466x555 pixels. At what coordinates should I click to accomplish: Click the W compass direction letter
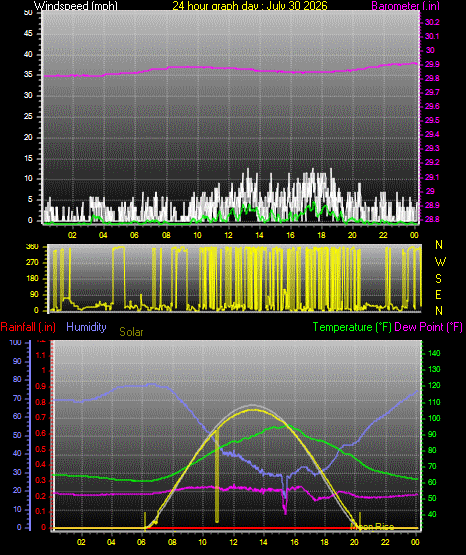pos(440,262)
